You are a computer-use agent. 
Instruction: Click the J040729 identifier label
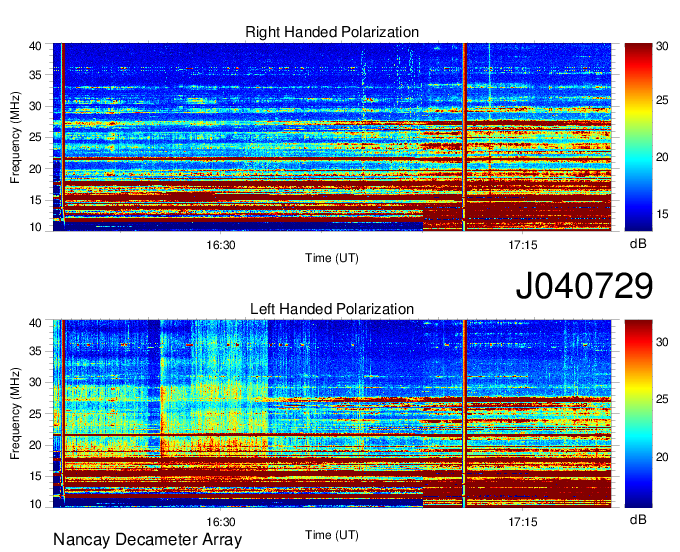[x=584, y=286]
